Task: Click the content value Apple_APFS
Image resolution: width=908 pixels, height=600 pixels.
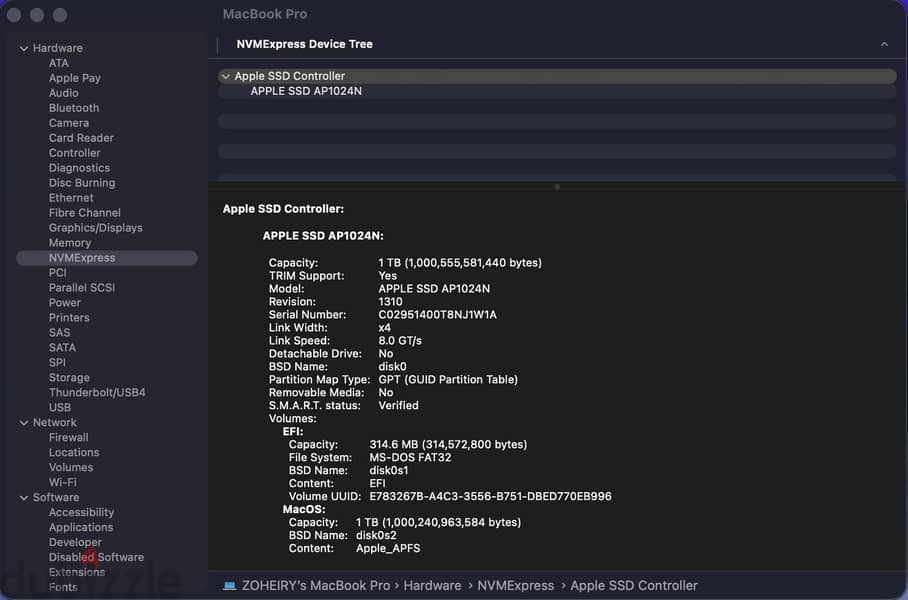Action: click(388, 548)
